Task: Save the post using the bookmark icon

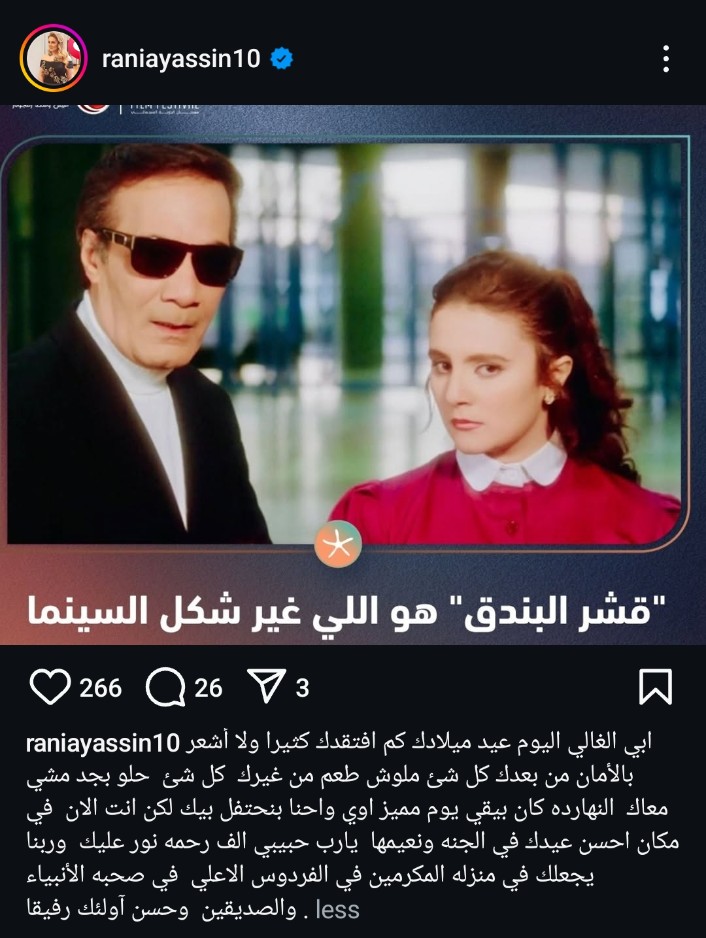Action: pos(656,687)
